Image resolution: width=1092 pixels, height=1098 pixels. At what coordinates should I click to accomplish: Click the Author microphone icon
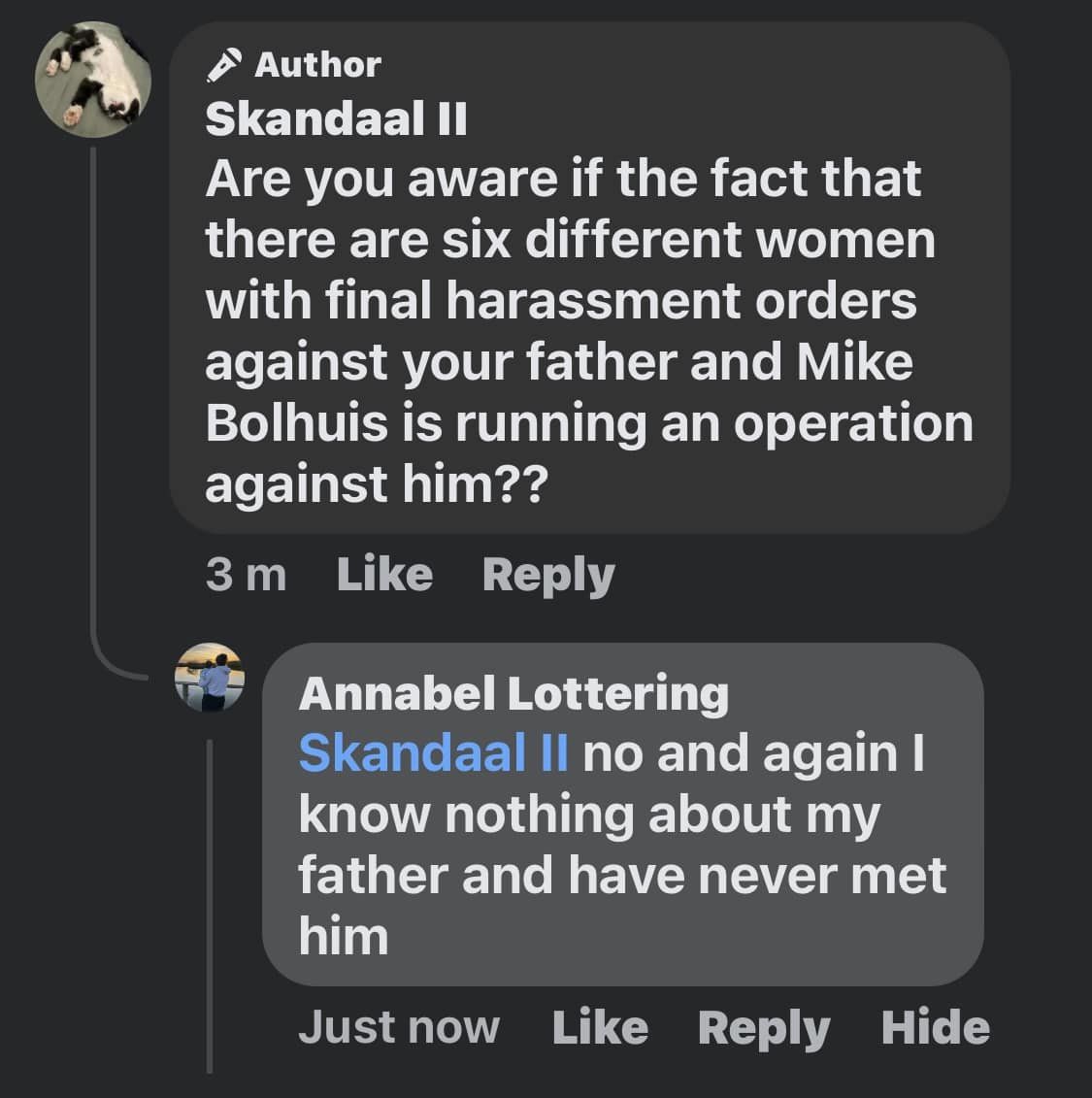(224, 65)
